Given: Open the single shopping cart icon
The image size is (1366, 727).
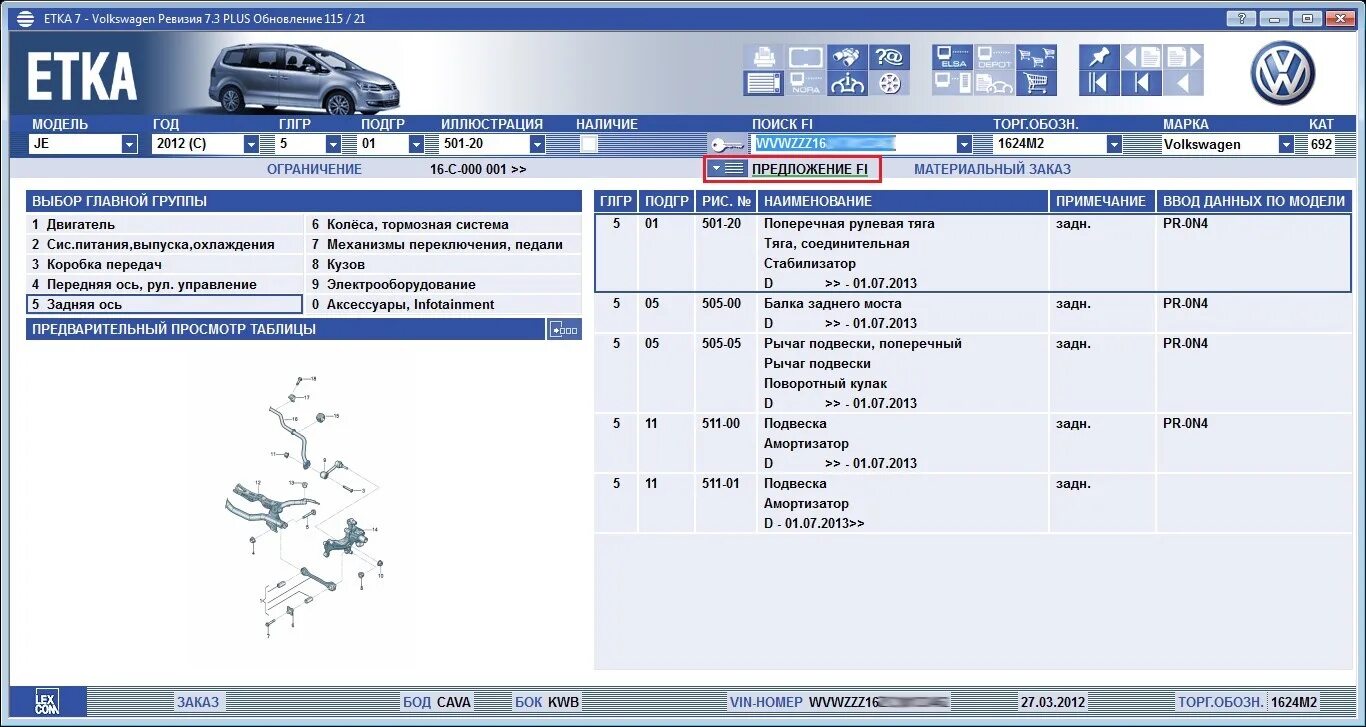Looking at the screenshot, I should pyautogui.click(x=1037, y=83).
